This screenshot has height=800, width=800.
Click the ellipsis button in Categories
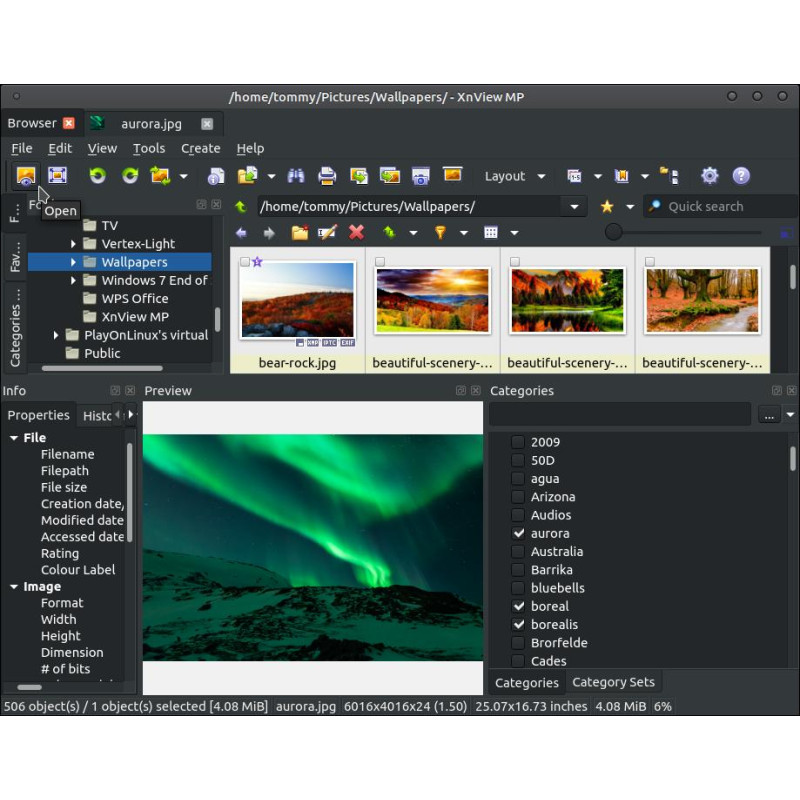pos(769,415)
